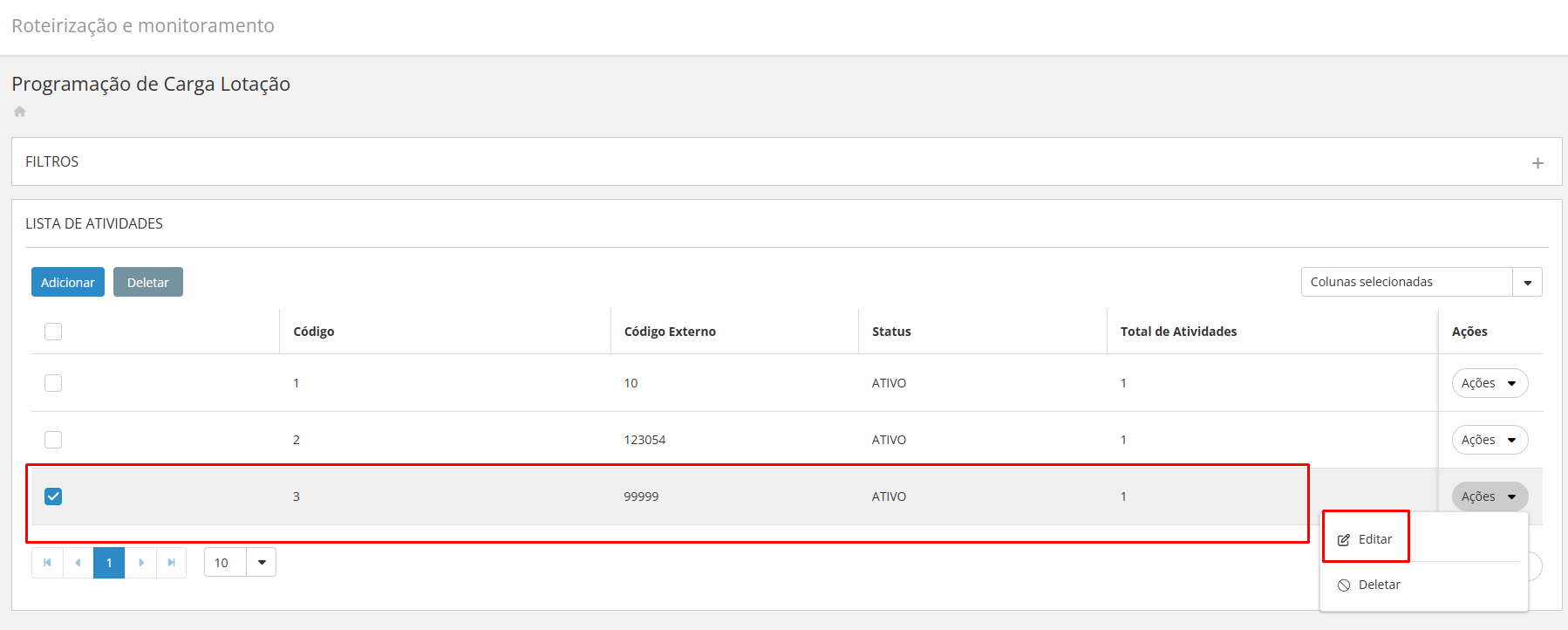Click the gray Deletar button above table
1568x630 pixels.
pyautogui.click(x=148, y=283)
